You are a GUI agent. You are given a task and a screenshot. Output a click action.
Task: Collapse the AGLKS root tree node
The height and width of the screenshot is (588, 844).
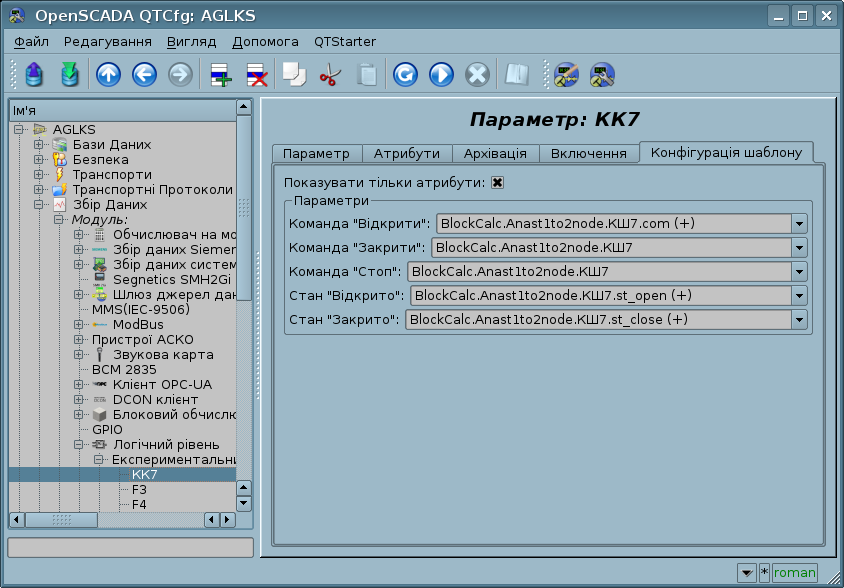19,129
